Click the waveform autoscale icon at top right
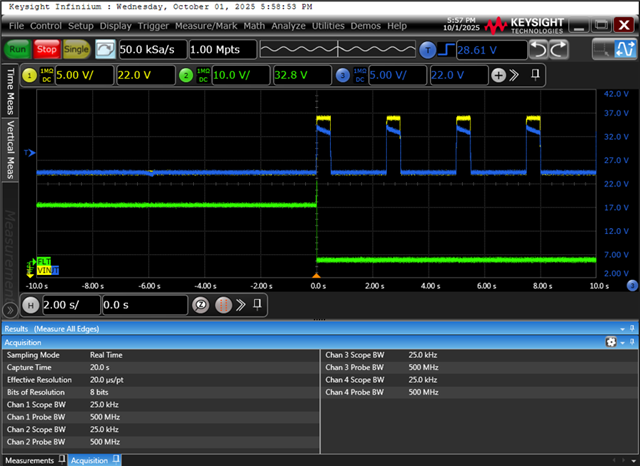Screen dimensions: 640x466 625,49
